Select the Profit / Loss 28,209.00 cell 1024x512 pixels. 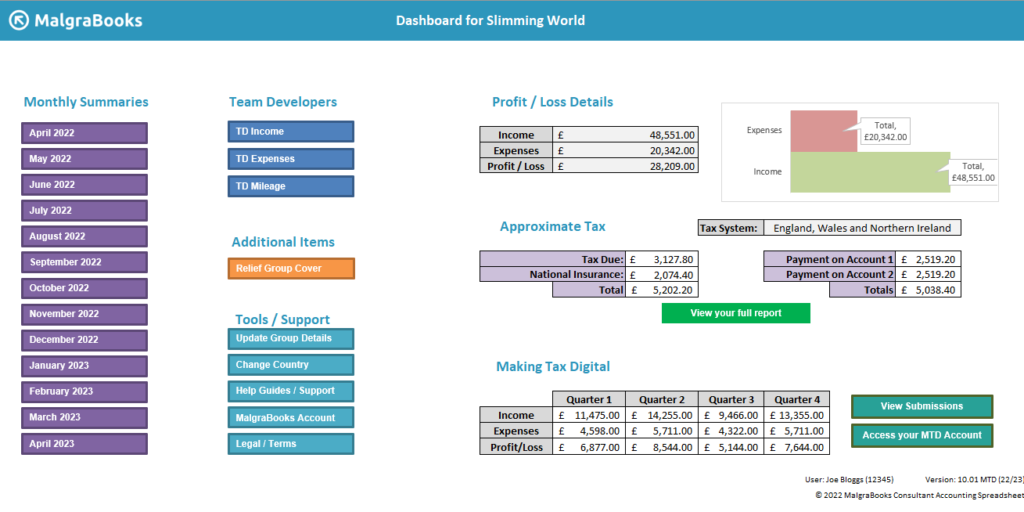(x=625, y=166)
